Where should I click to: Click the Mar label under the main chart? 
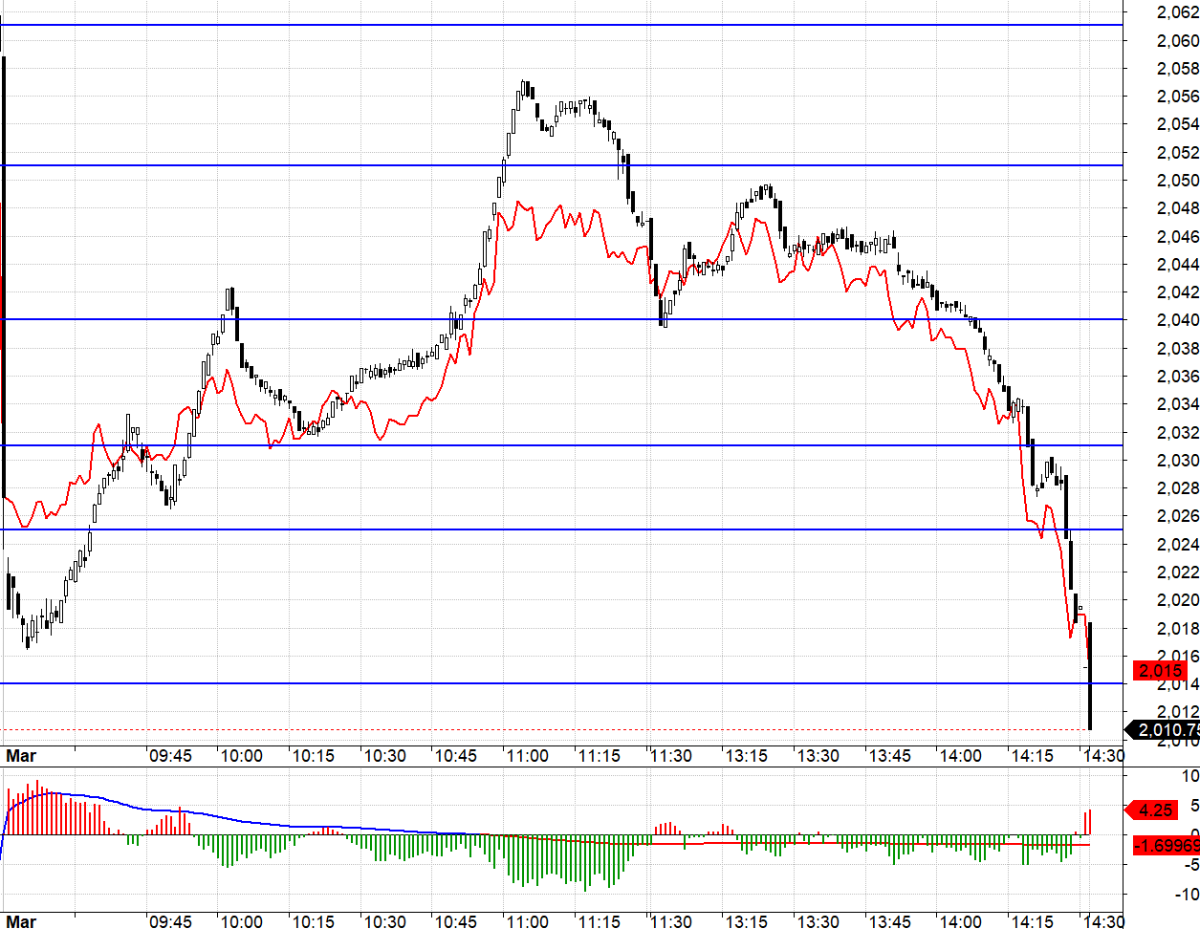tap(21, 756)
